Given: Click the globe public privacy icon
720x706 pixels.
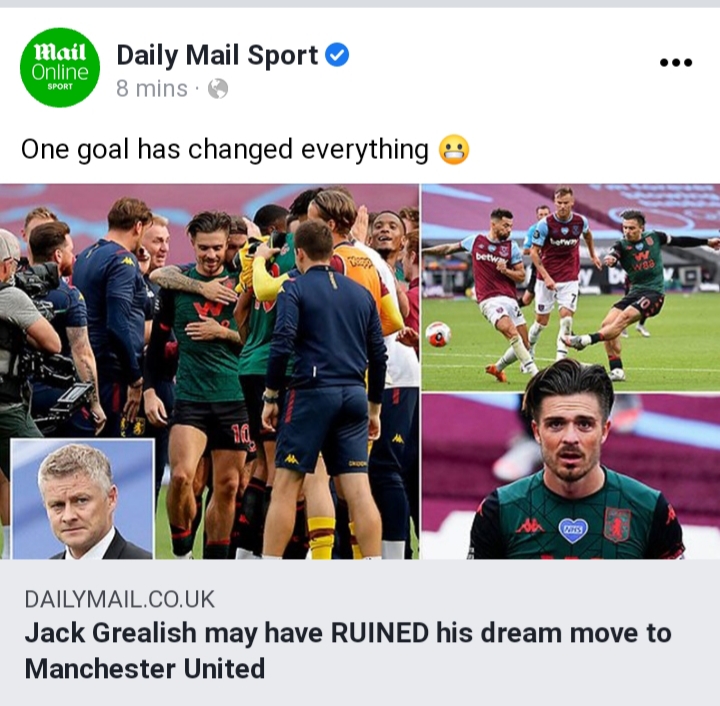Looking at the screenshot, I should tap(218, 89).
